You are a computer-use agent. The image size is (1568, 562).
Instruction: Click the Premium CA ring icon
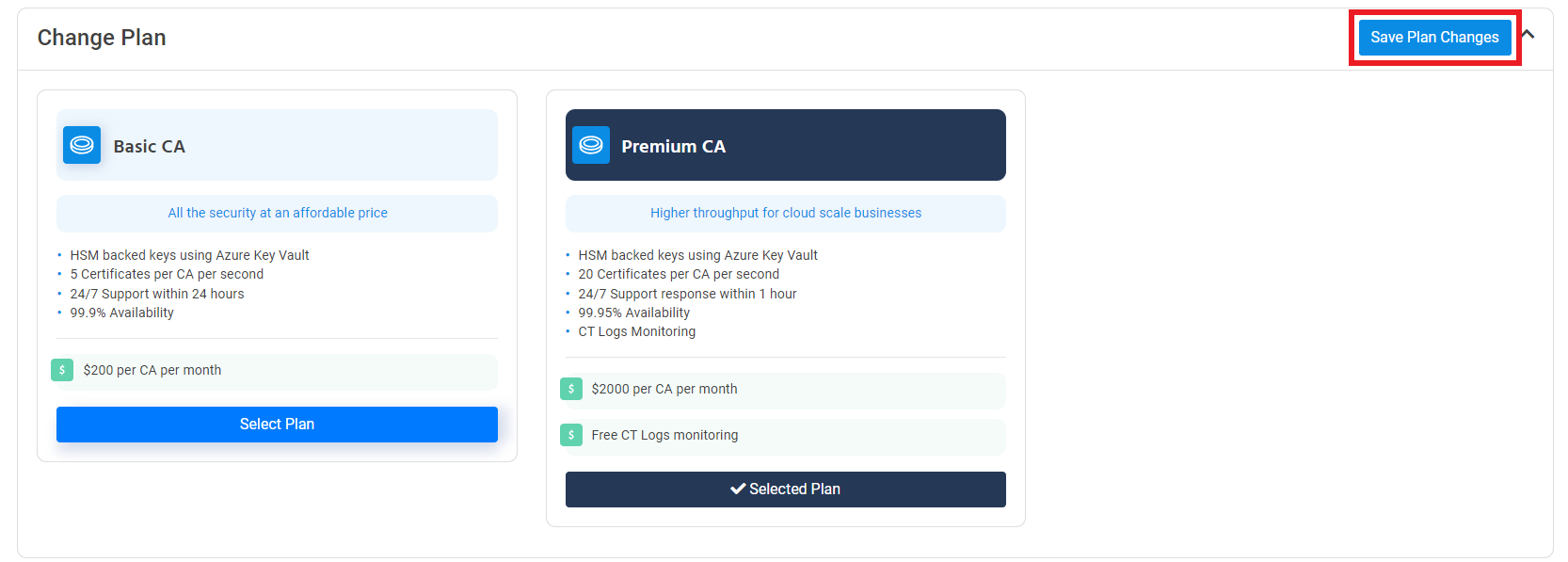(591, 145)
